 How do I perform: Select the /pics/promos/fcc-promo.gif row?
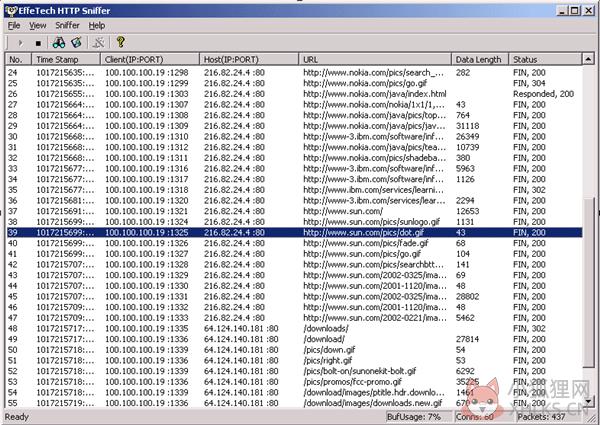pyautogui.click(x=295, y=382)
